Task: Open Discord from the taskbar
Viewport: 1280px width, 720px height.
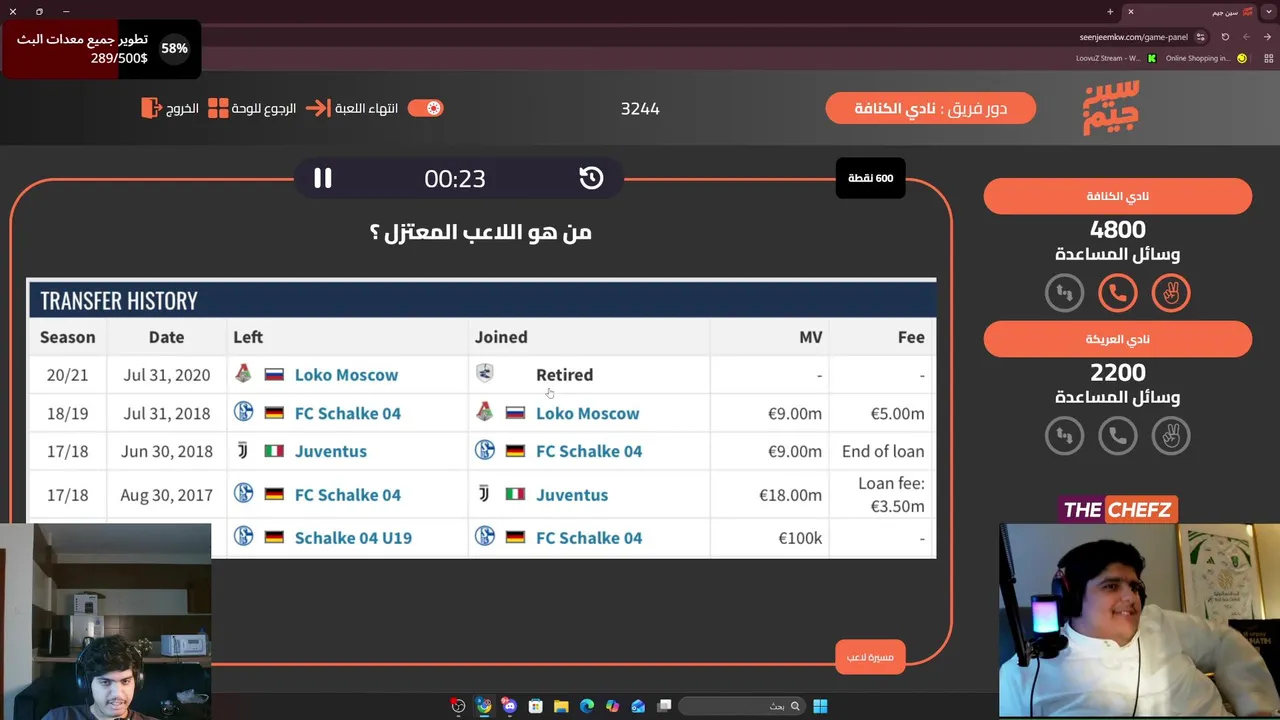Action: pos(510,706)
